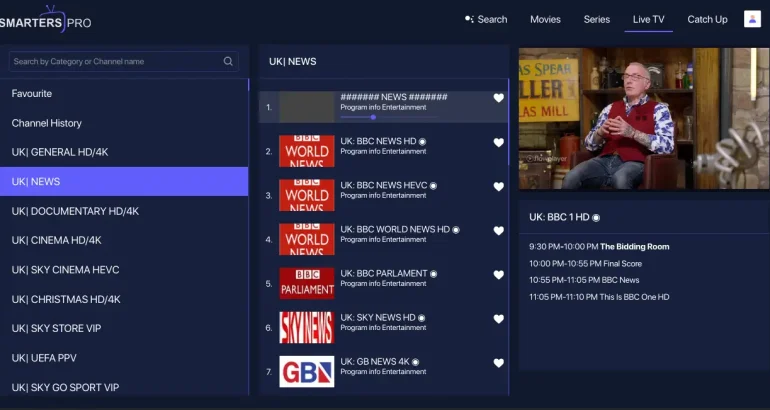770x410 pixels.
Task: Toggle favourite heart for BBC NEWS HD
Action: coord(498,142)
